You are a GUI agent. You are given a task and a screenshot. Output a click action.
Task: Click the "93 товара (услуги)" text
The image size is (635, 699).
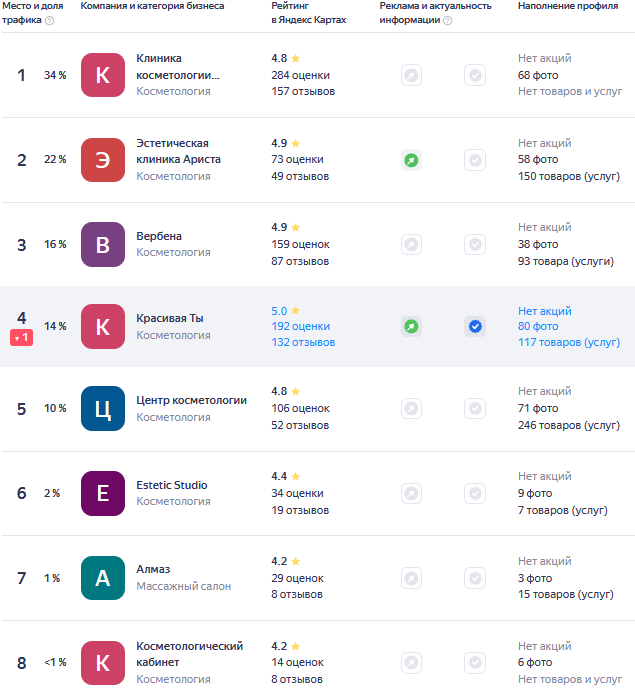point(566,261)
